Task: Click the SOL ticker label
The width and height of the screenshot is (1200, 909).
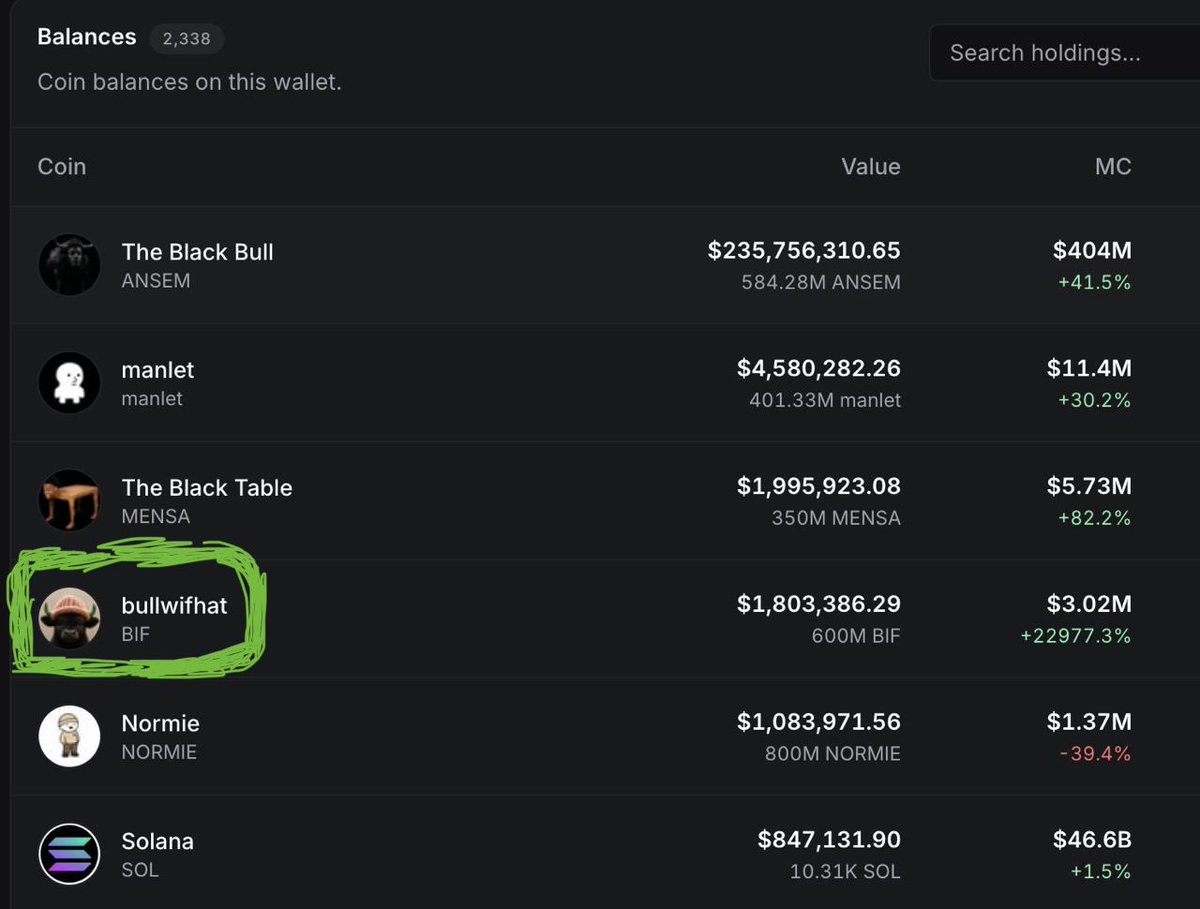Action: tap(140, 870)
